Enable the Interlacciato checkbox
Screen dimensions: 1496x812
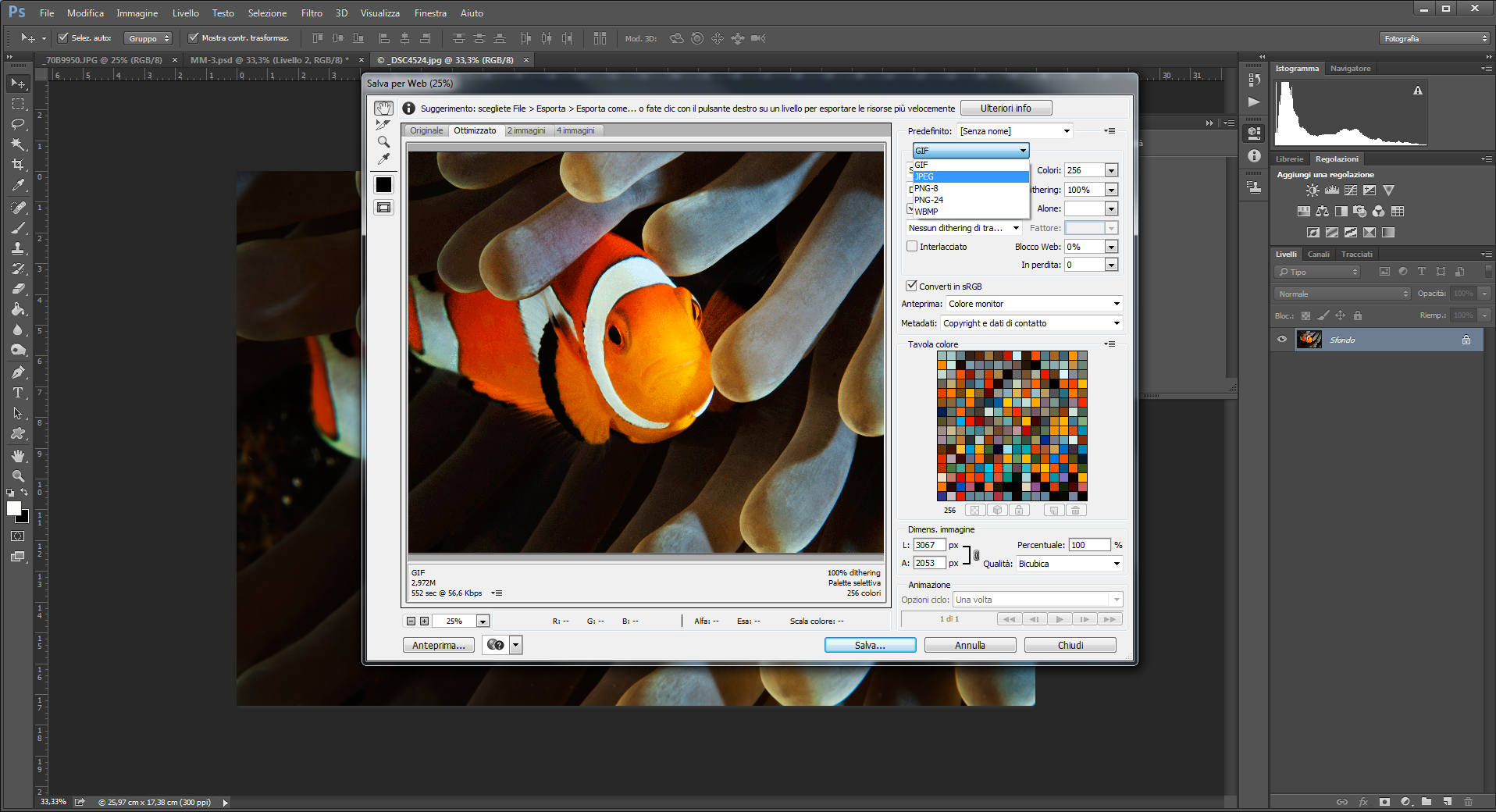[x=912, y=247]
